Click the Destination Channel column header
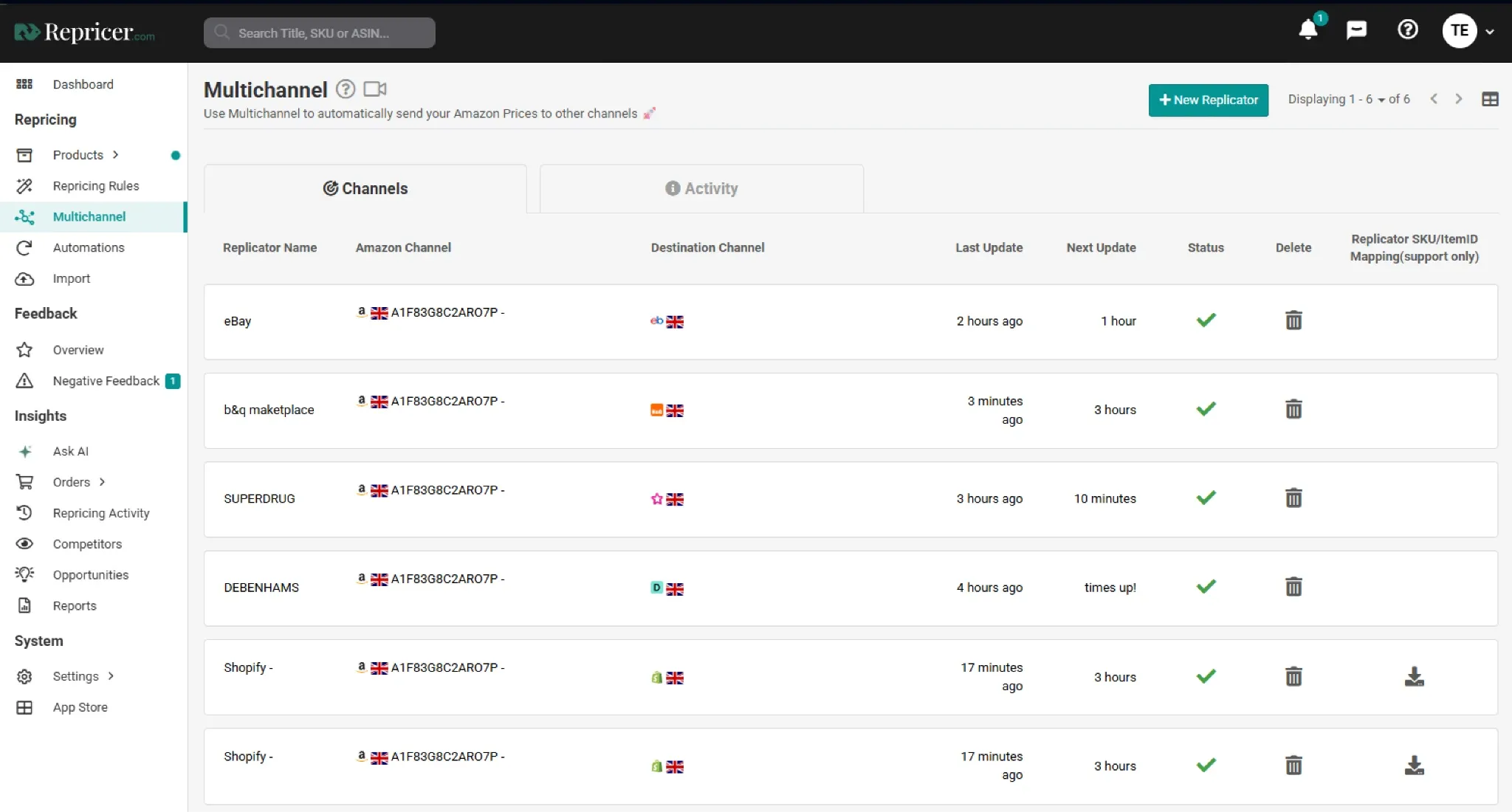Image resolution: width=1512 pixels, height=812 pixels. point(707,248)
